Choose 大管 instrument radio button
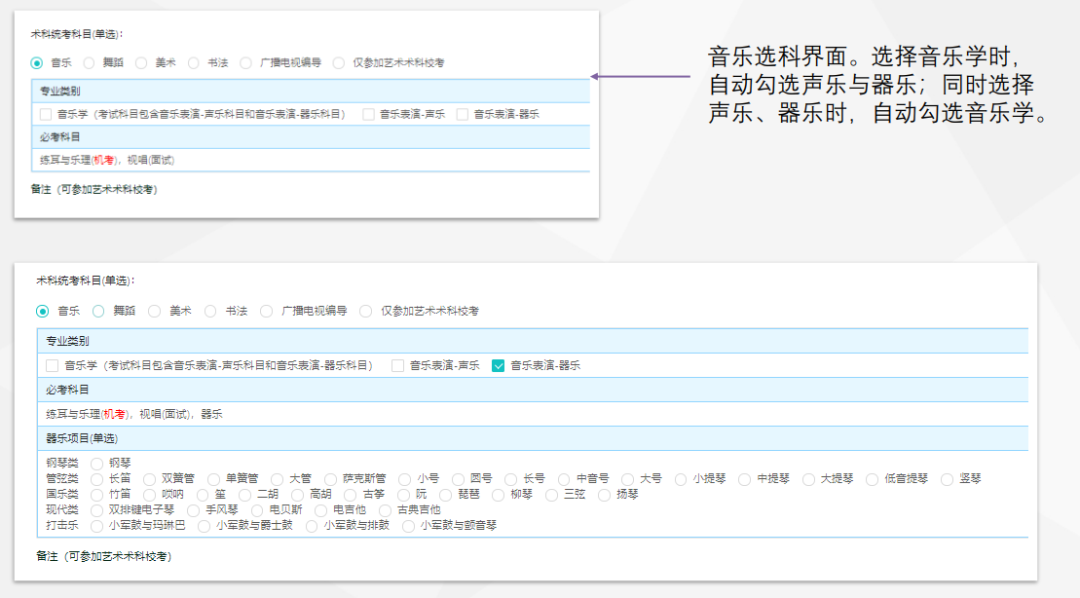Viewport: 1080px width, 598px height. pos(277,479)
